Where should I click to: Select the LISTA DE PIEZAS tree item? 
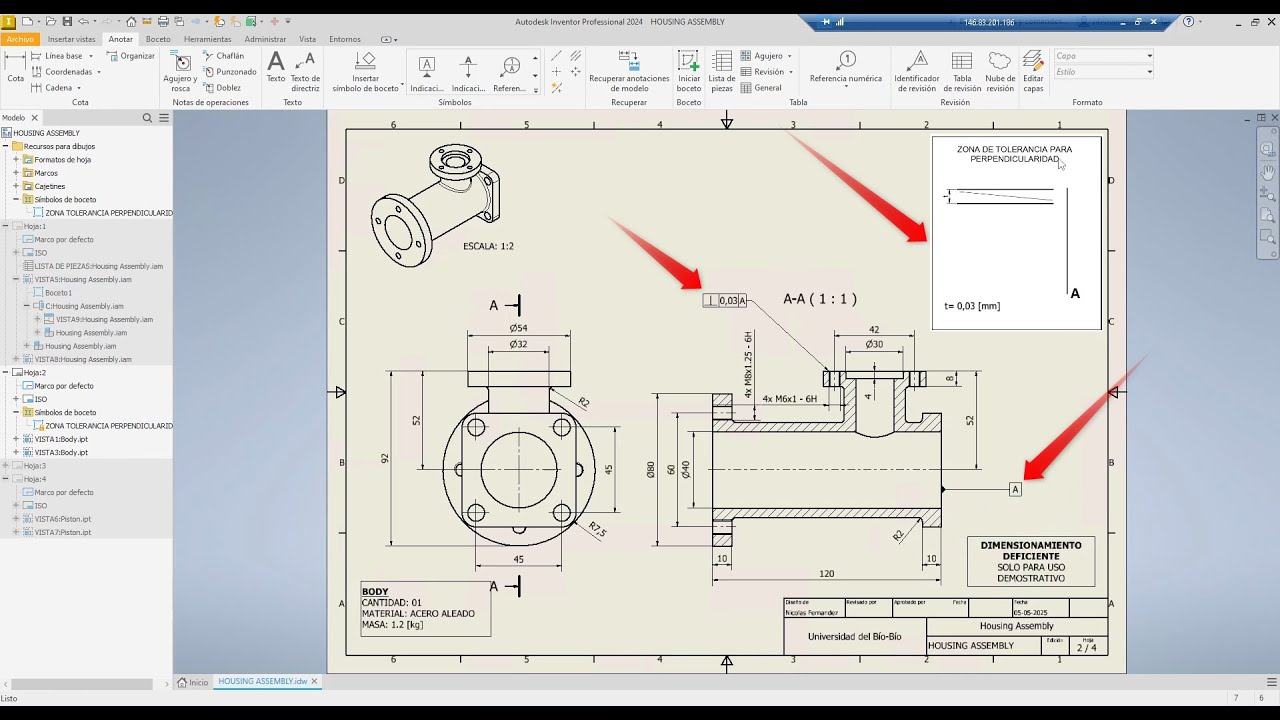click(x=93, y=266)
